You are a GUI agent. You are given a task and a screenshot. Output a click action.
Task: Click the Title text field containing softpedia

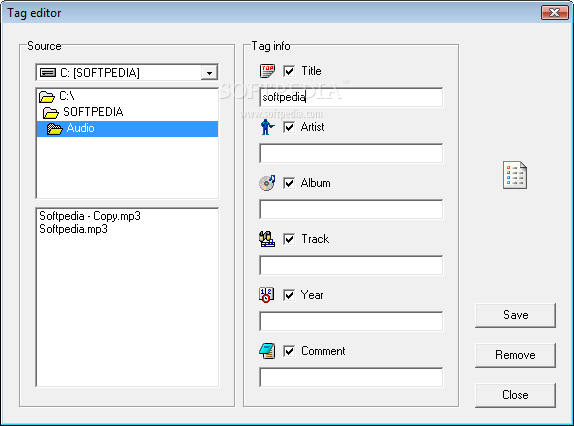tap(351, 97)
